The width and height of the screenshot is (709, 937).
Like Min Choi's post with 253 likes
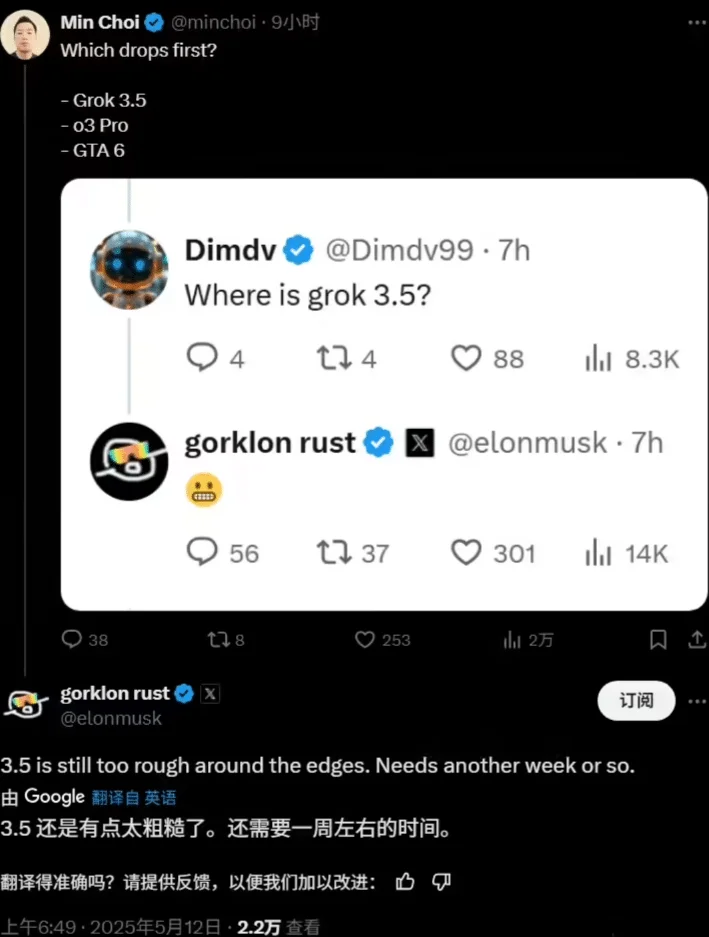(x=365, y=640)
